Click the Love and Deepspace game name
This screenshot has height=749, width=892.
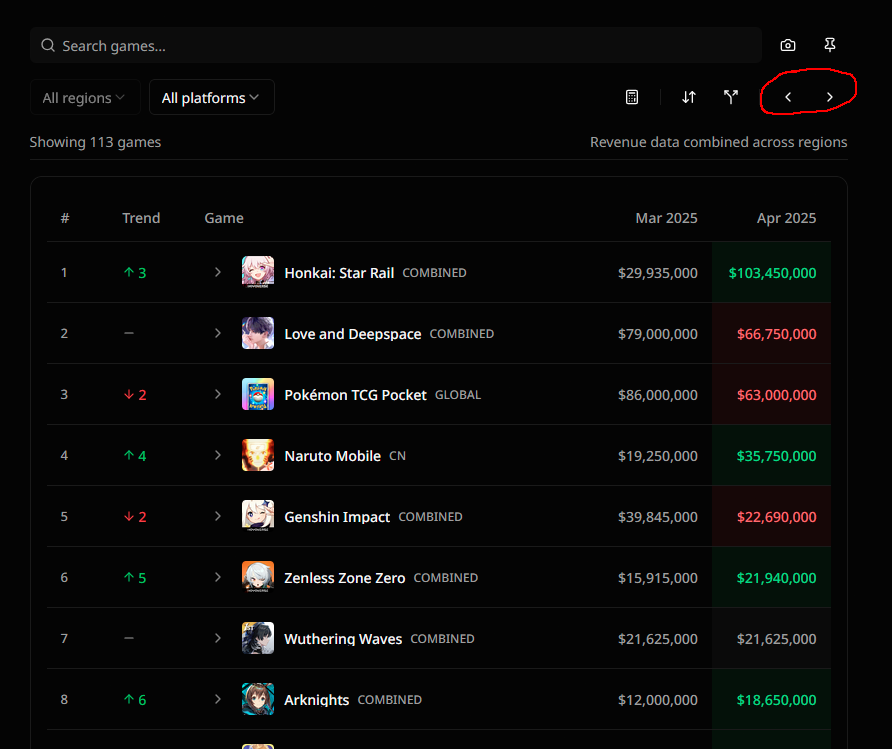point(353,334)
